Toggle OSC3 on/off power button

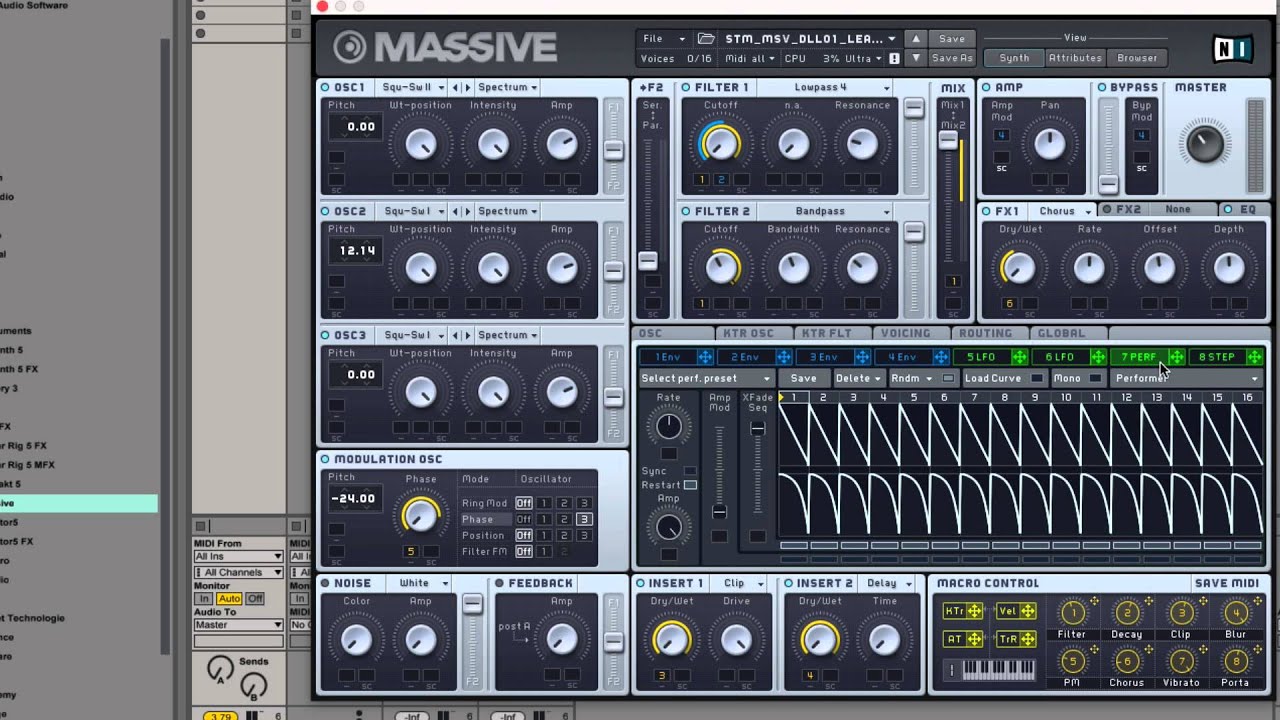326,335
